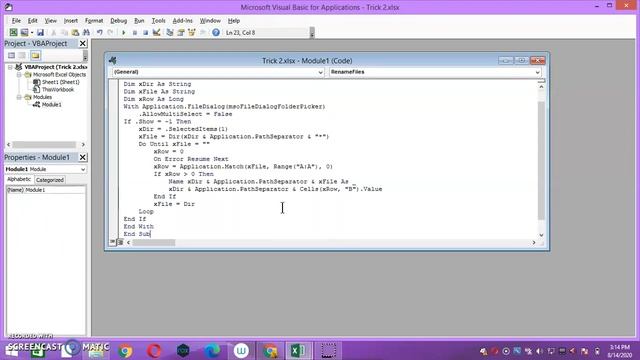Click the Paste clipboard toolbar icon
The height and width of the screenshot is (360, 640).
[75, 32]
